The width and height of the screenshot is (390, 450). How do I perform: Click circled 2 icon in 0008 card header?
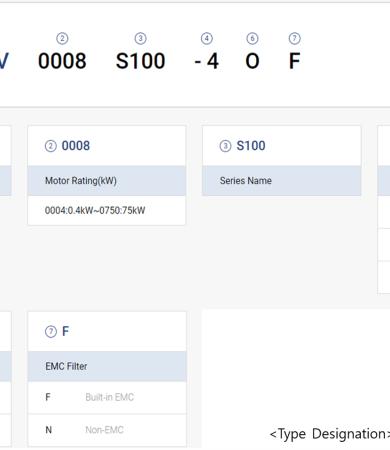tap(51, 146)
